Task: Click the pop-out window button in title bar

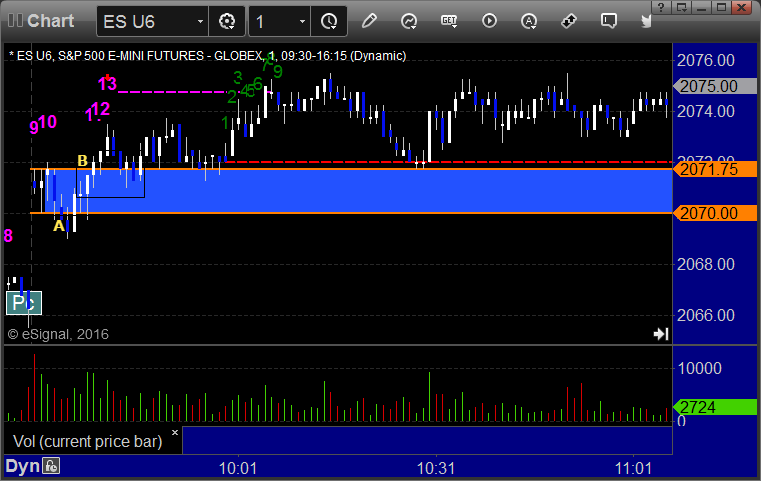Action: (681, 7)
